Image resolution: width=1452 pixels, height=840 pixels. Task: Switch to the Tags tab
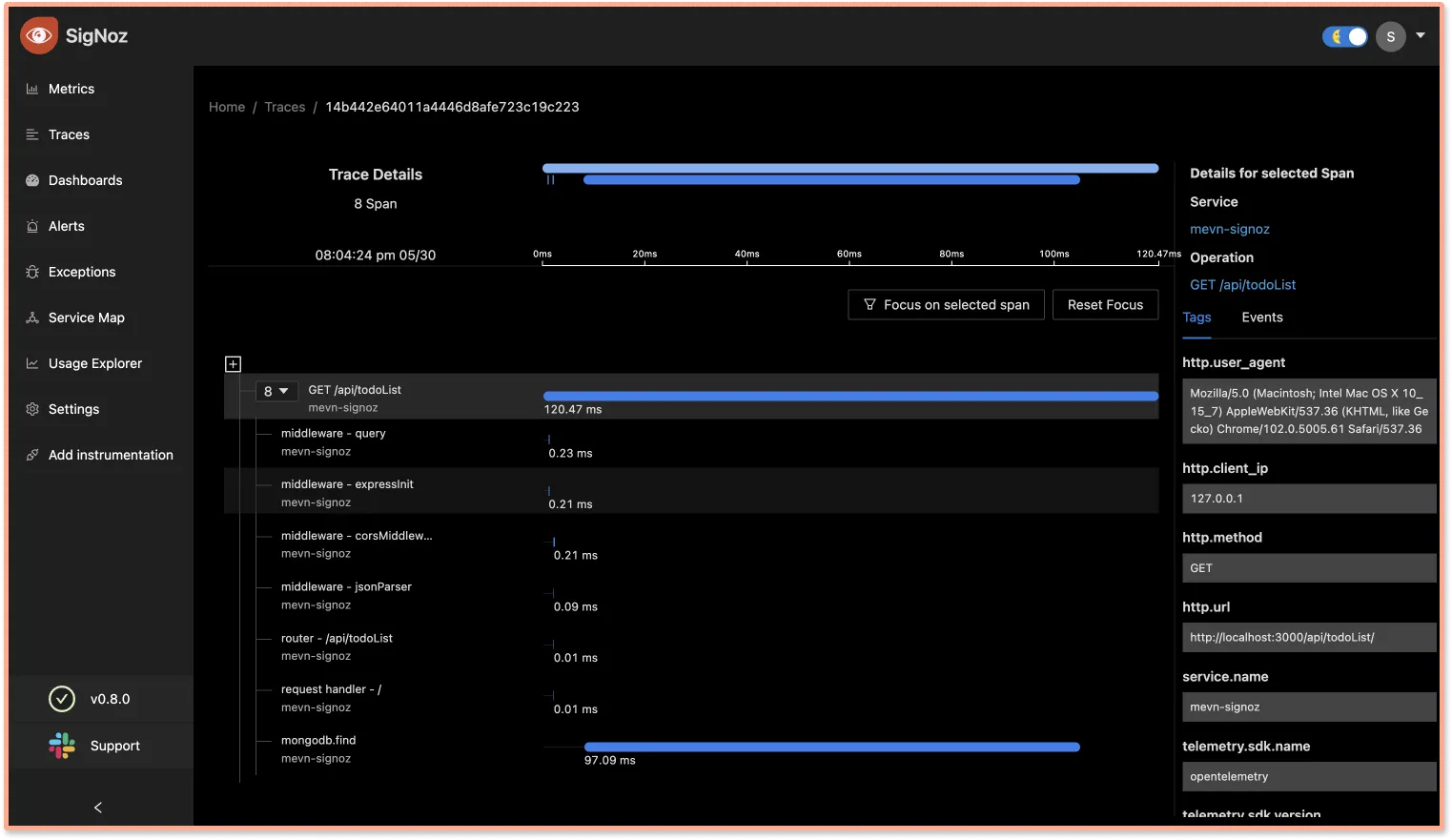click(x=1196, y=318)
